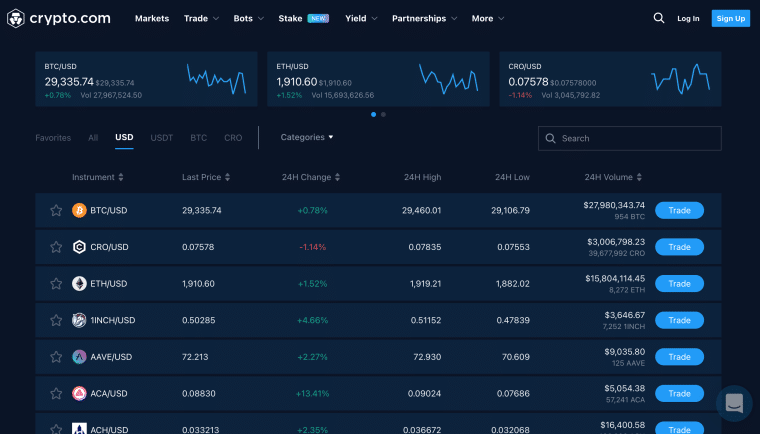Click Trade button for ACH/USD

click(679, 428)
